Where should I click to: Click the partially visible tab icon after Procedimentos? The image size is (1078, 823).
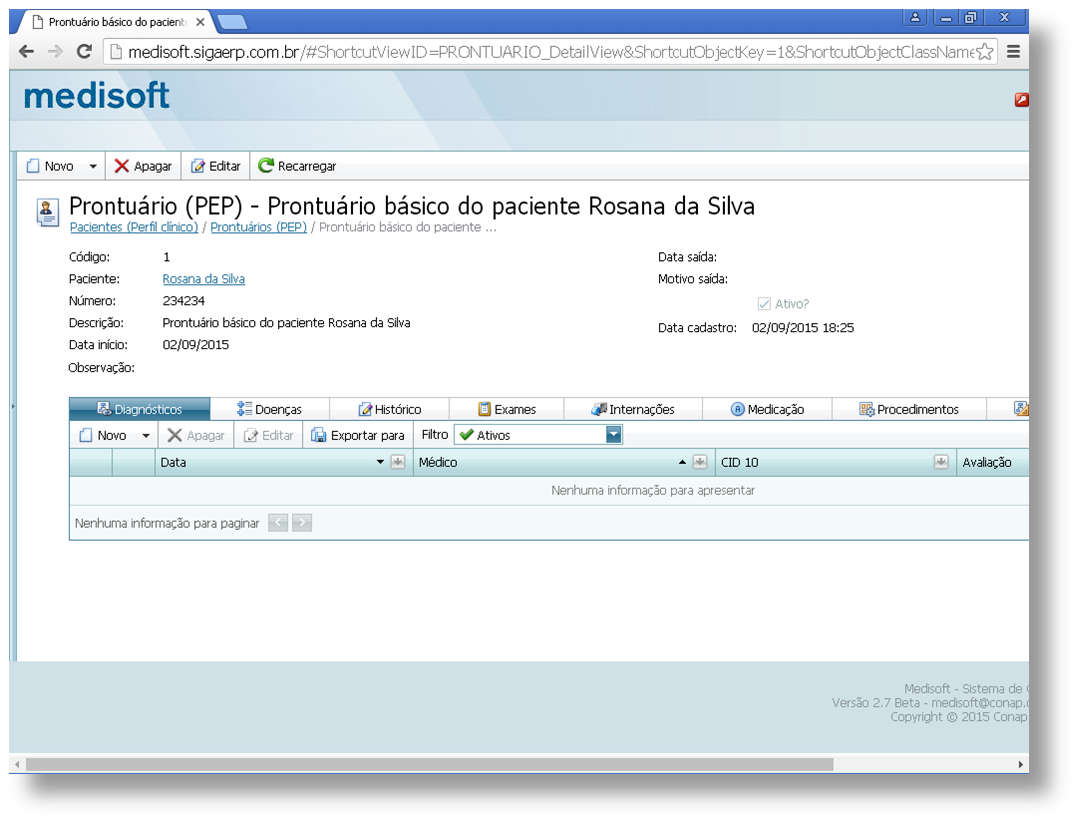1021,409
